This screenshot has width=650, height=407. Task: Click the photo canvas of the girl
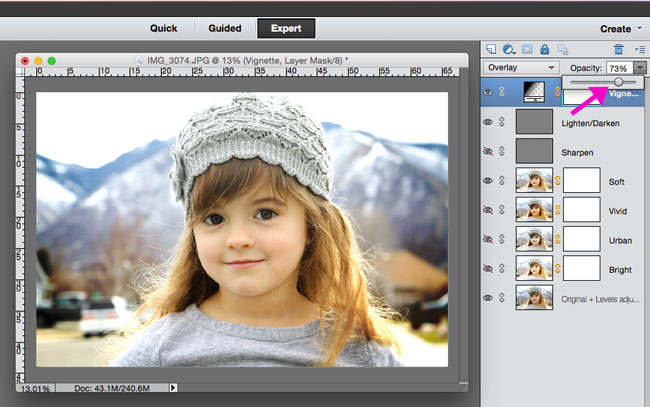point(242,229)
